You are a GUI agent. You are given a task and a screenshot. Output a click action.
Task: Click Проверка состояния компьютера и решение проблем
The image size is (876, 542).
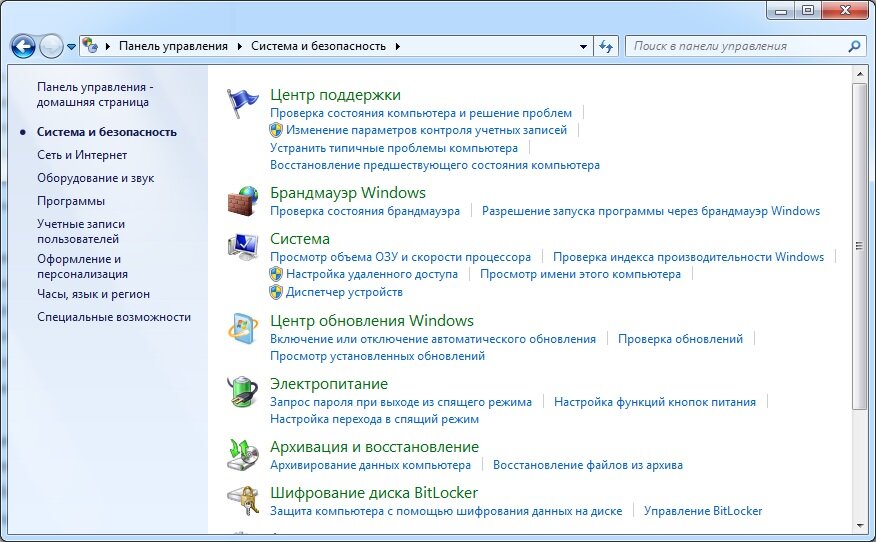pos(421,113)
